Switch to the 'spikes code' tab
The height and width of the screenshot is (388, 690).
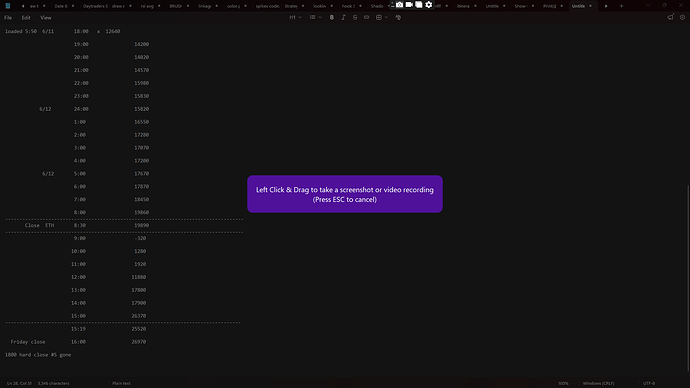tap(268, 6)
